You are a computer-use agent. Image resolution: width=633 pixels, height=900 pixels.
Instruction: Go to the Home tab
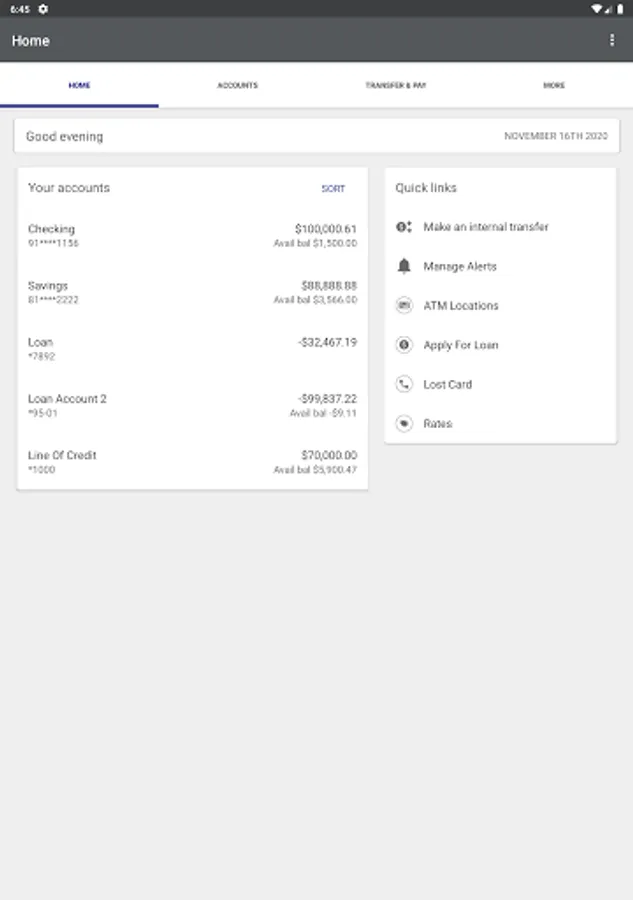coord(79,86)
